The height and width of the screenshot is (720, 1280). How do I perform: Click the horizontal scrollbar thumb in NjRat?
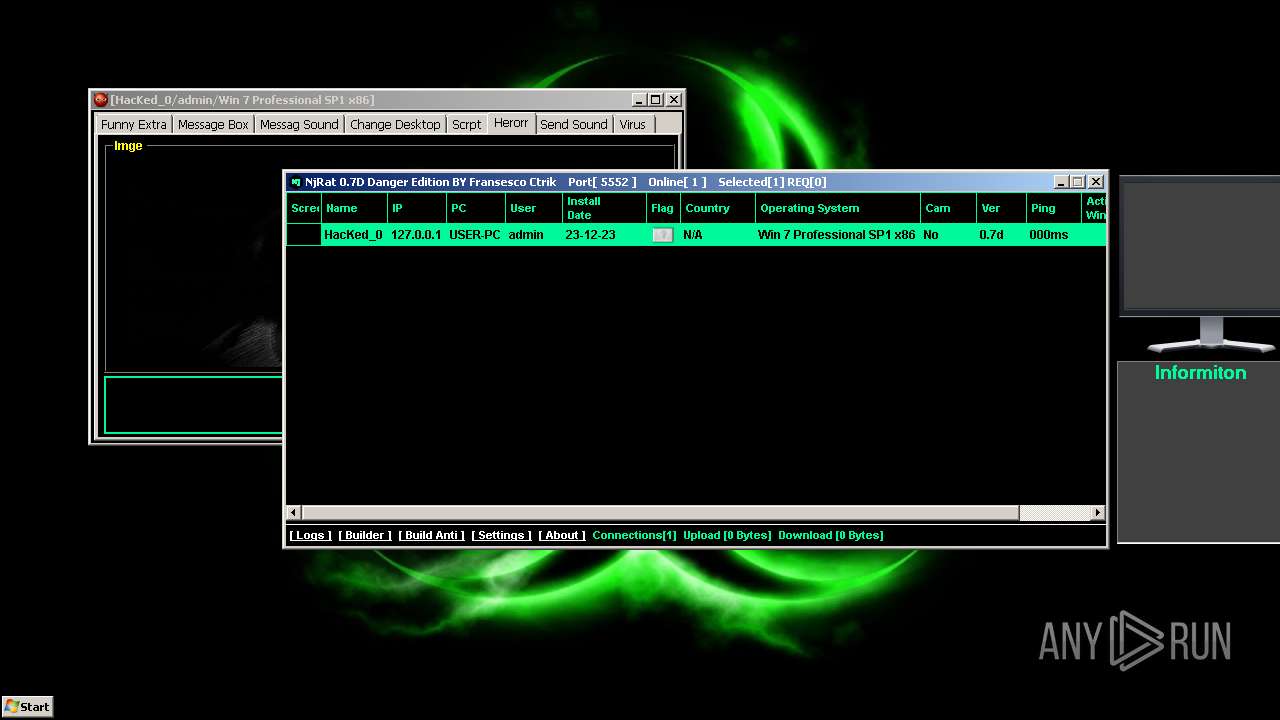coord(660,513)
